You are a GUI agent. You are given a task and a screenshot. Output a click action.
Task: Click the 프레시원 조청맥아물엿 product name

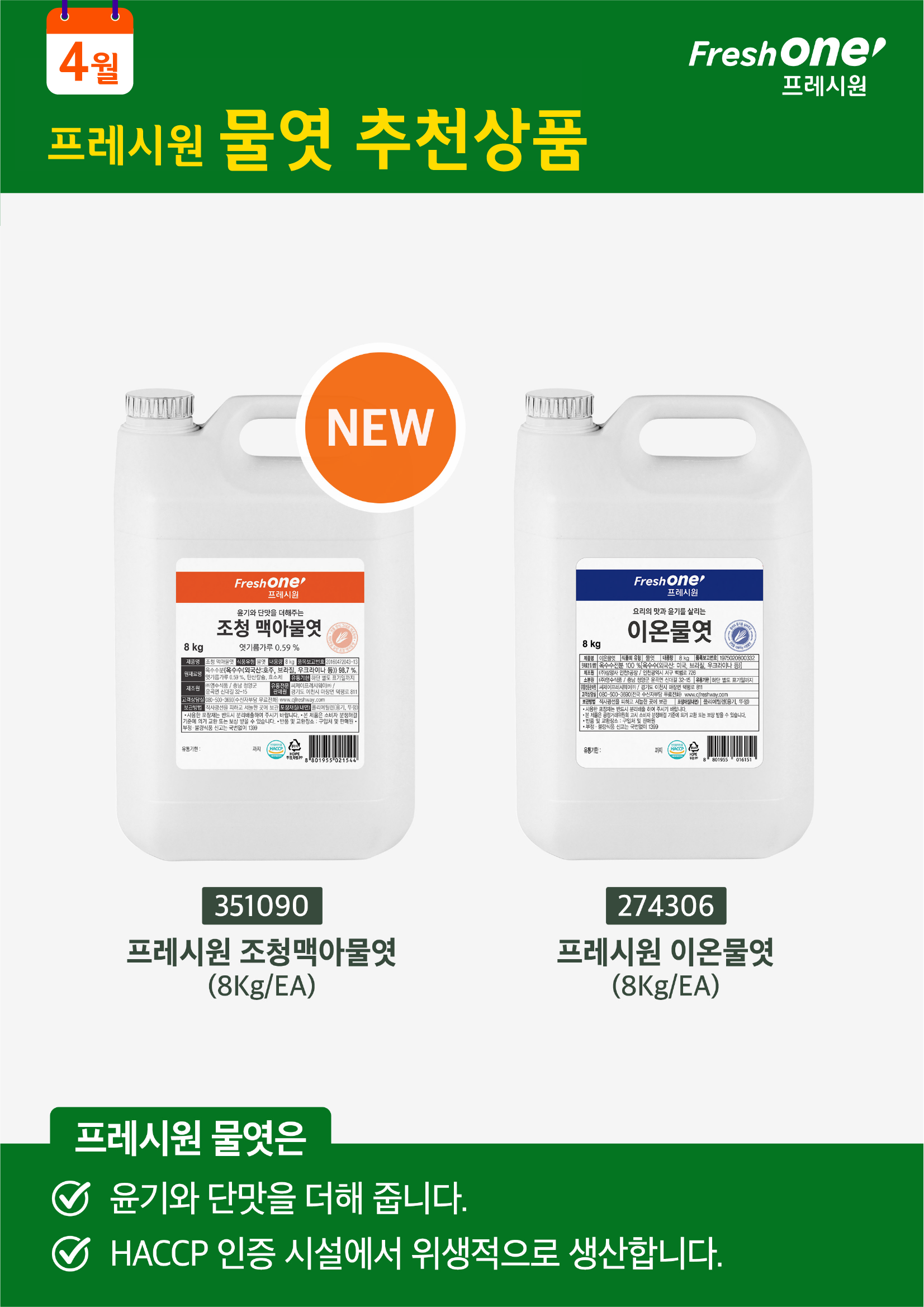point(261,952)
